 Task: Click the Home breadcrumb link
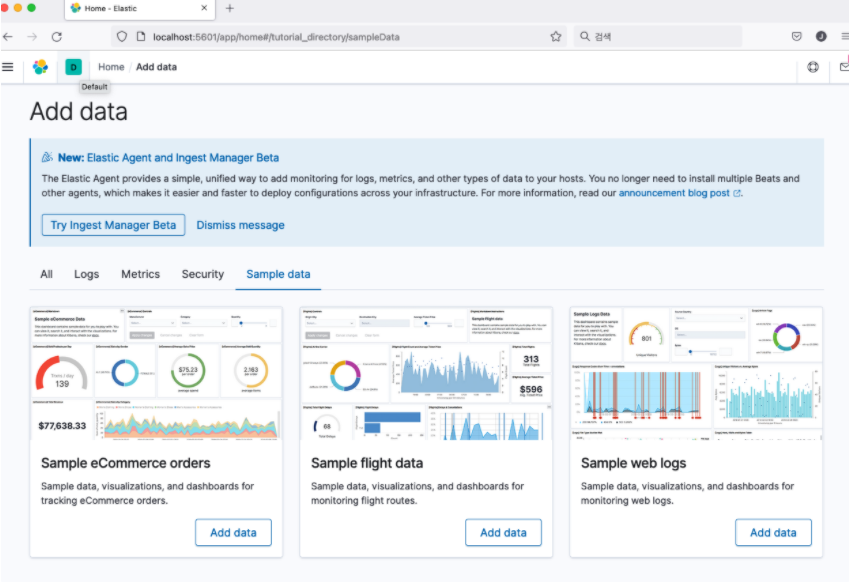tap(111, 67)
